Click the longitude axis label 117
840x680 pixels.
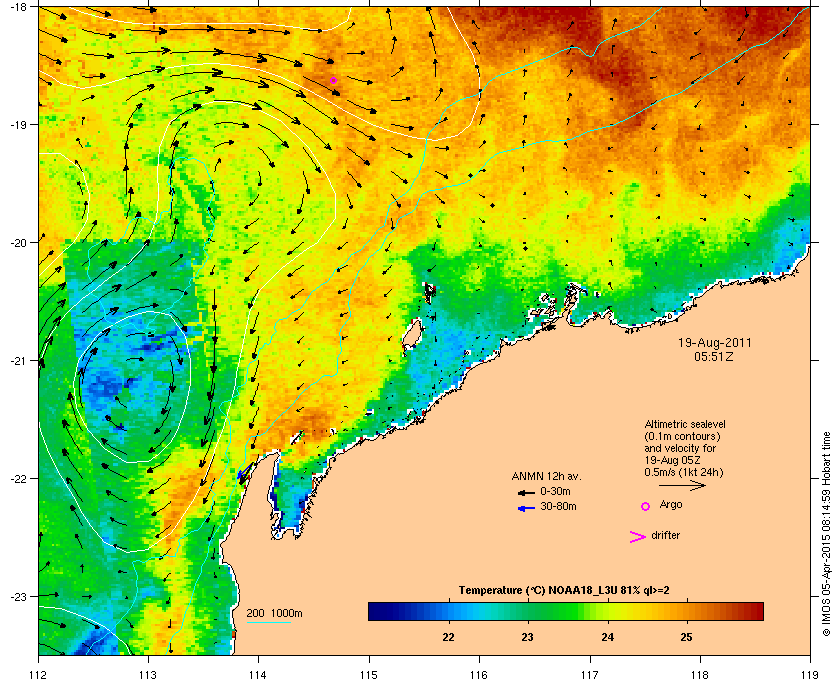point(590,674)
